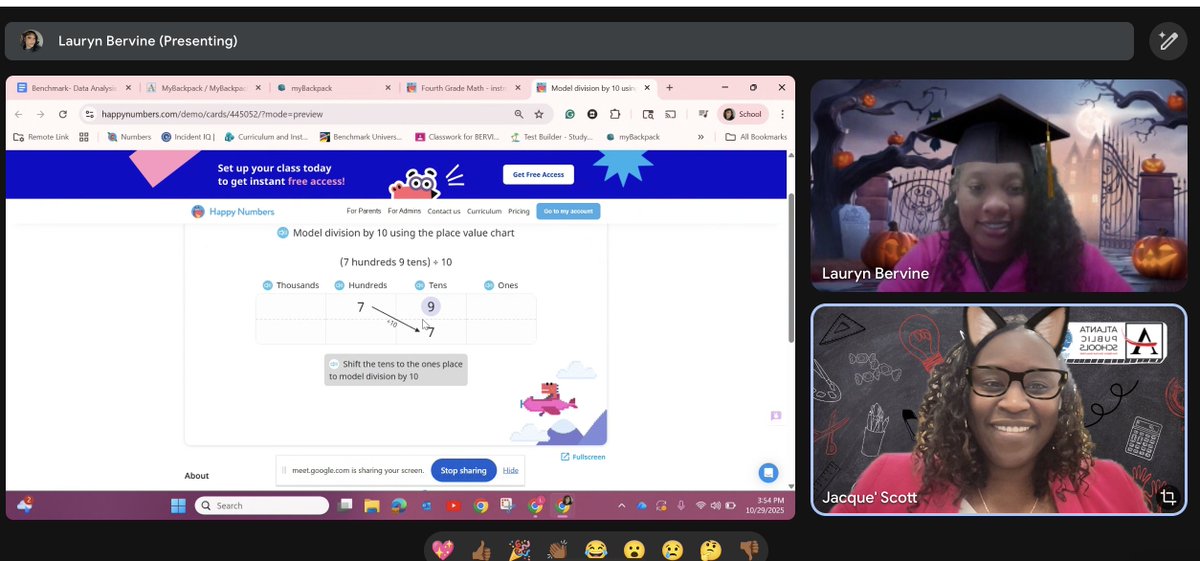Open the Numbers bookmark
The image size is (1200, 561).
coord(129,137)
